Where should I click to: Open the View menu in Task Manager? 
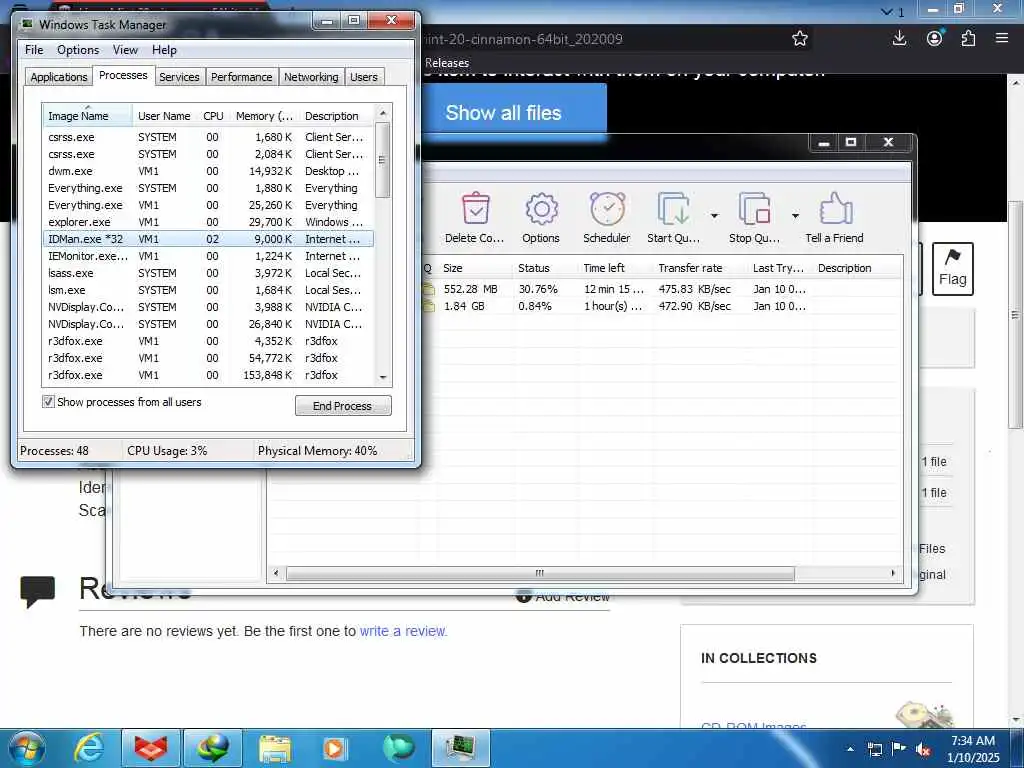(125, 50)
